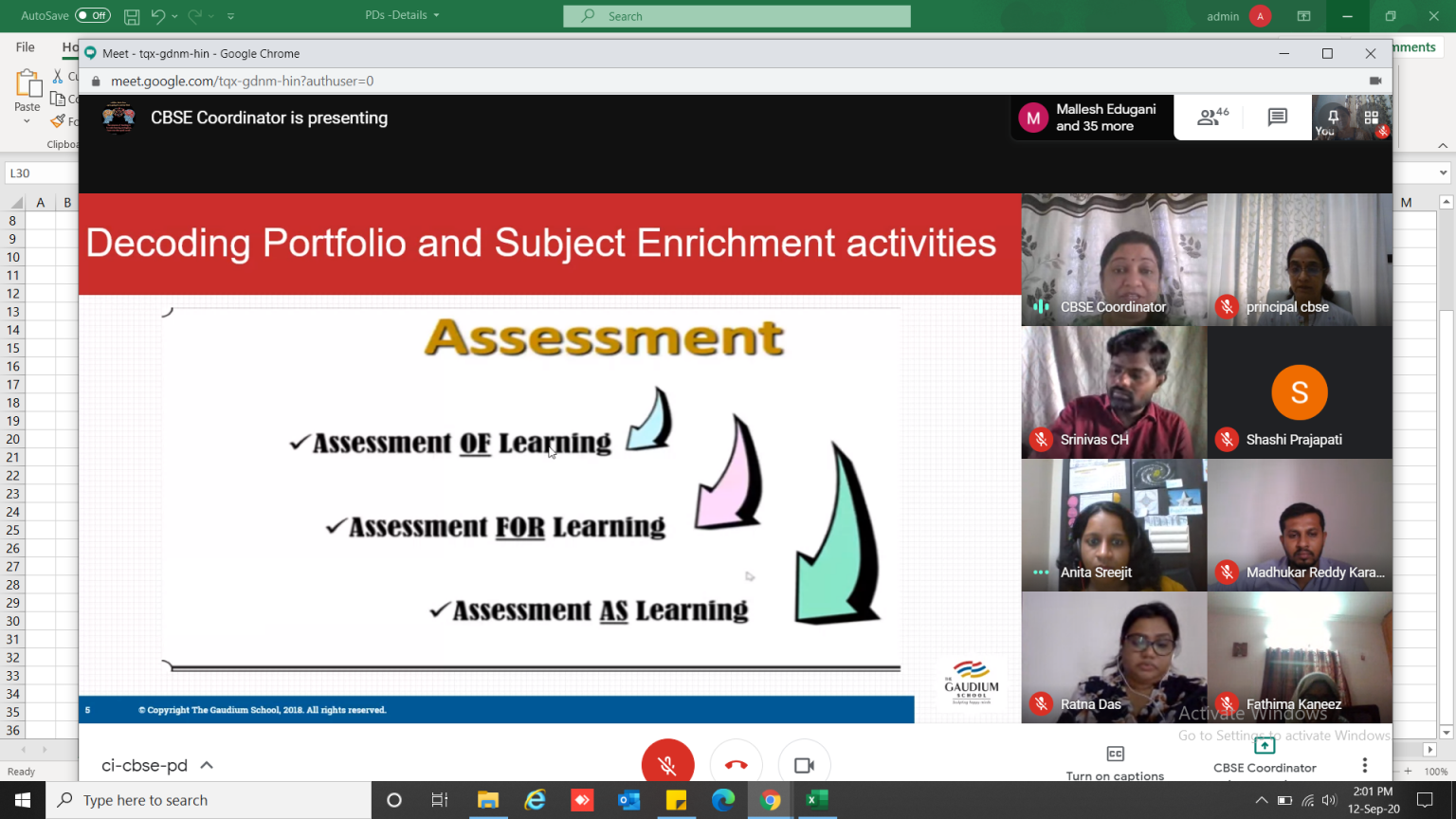Screen dimensions: 1456x819
Task: Select the Srinivas CH video tile
Action: pos(1114,392)
